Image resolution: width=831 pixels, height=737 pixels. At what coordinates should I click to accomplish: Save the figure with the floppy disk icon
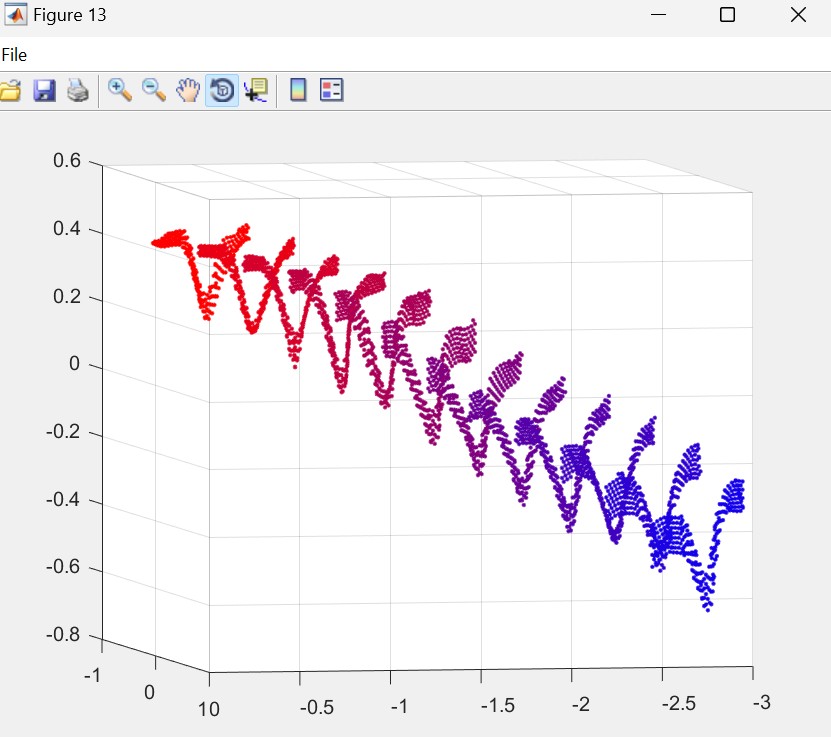click(44, 91)
